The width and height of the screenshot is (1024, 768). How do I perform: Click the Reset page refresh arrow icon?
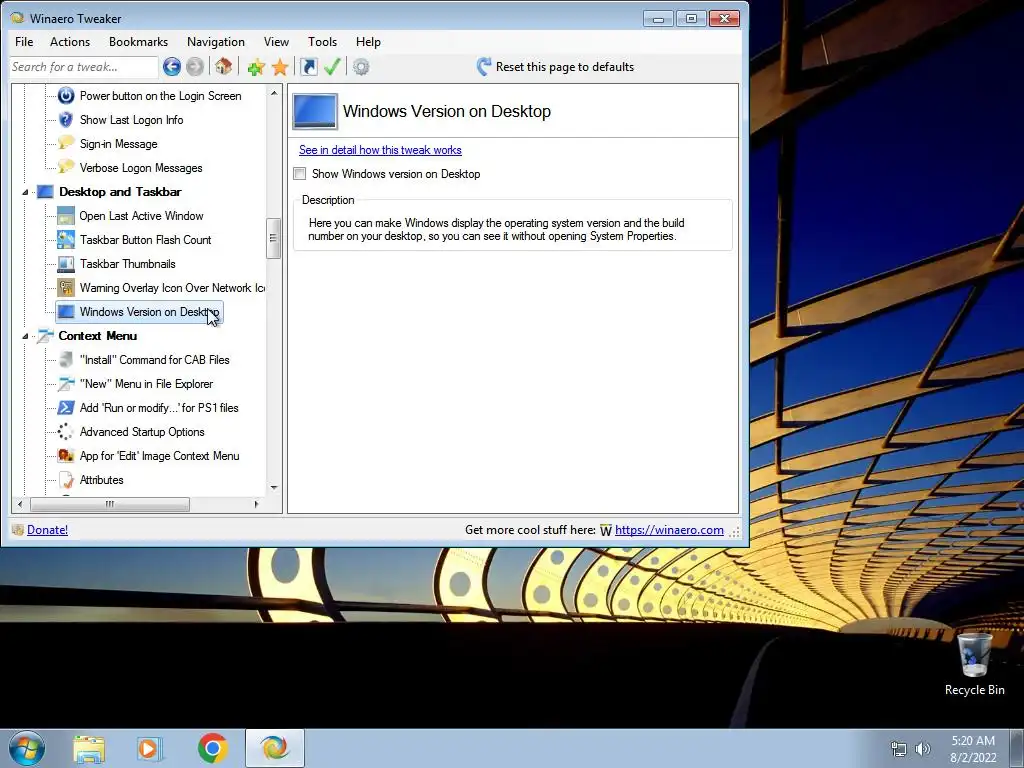484,67
